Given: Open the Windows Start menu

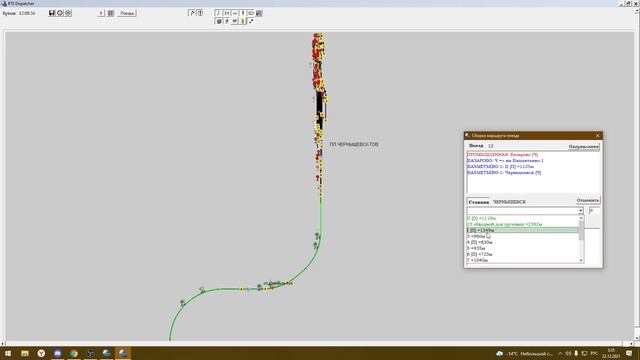Looking at the screenshot, I should tap(7, 353).
